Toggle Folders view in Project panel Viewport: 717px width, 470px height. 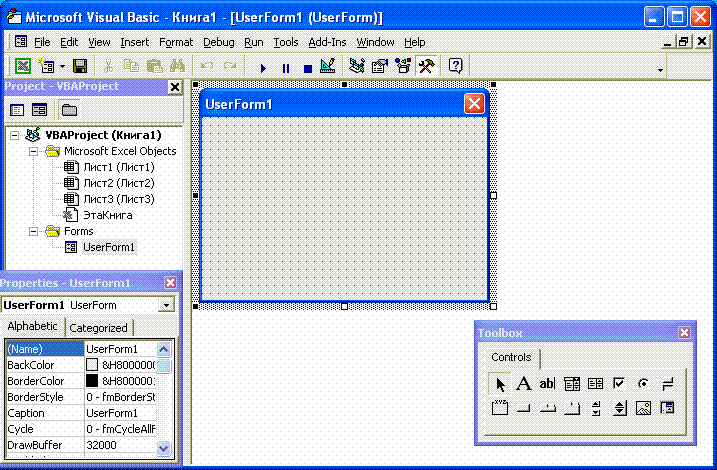(x=69, y=110)
